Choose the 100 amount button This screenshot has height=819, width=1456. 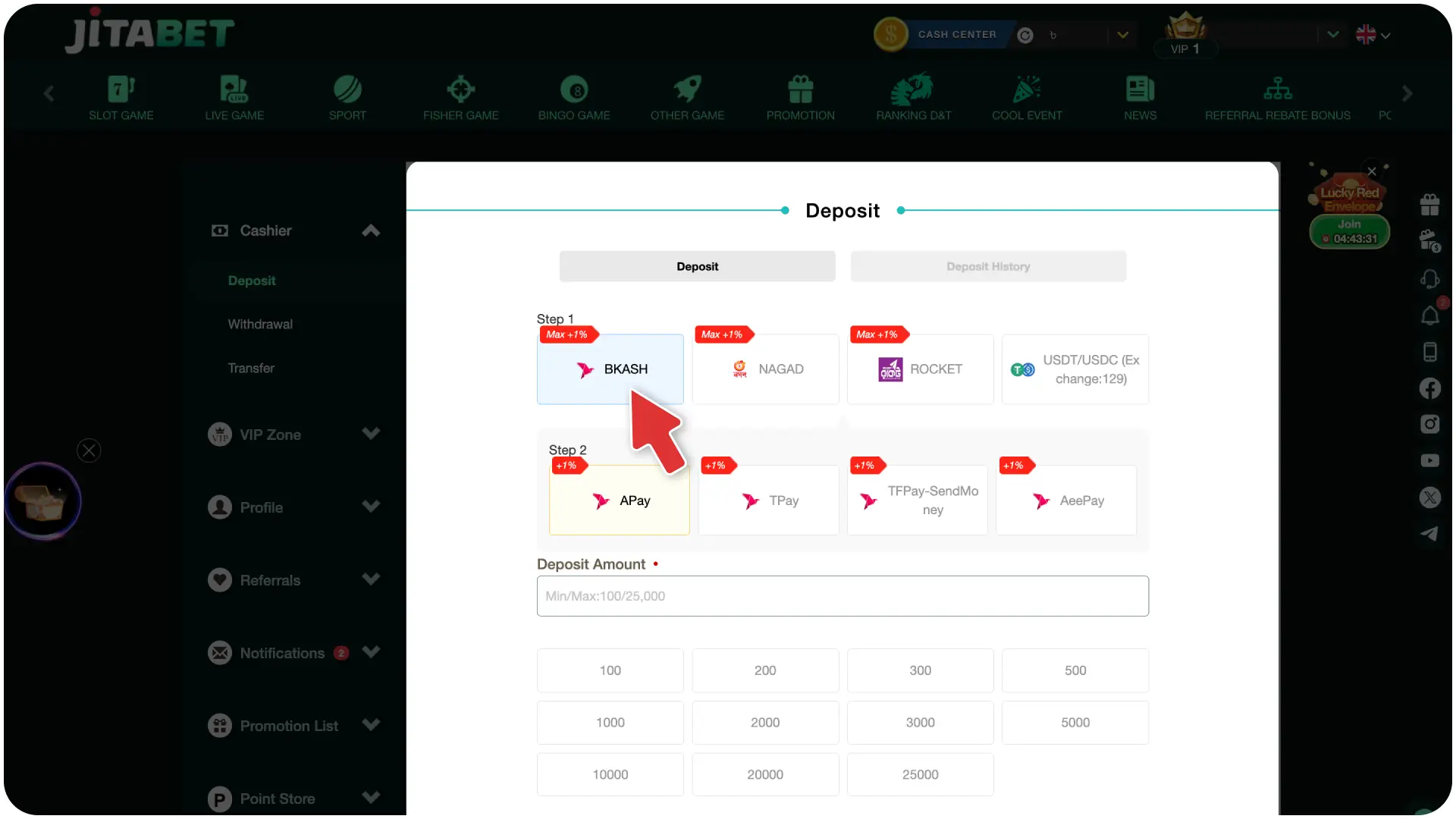[610, 670]
